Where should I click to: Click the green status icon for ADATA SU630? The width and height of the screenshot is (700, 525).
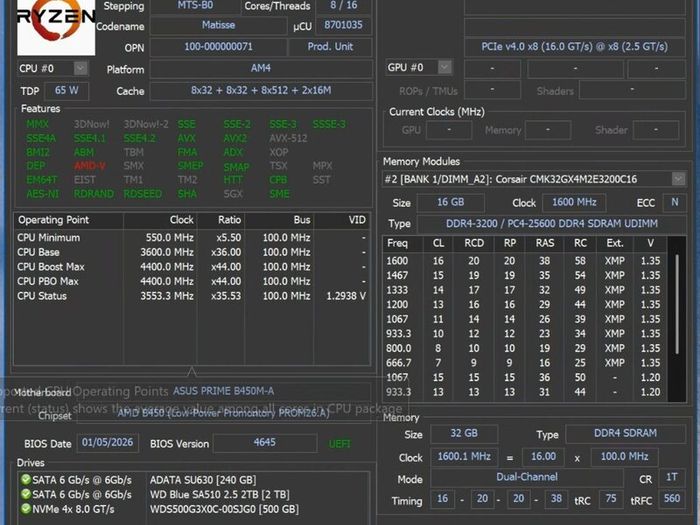(x=26, y=480)
